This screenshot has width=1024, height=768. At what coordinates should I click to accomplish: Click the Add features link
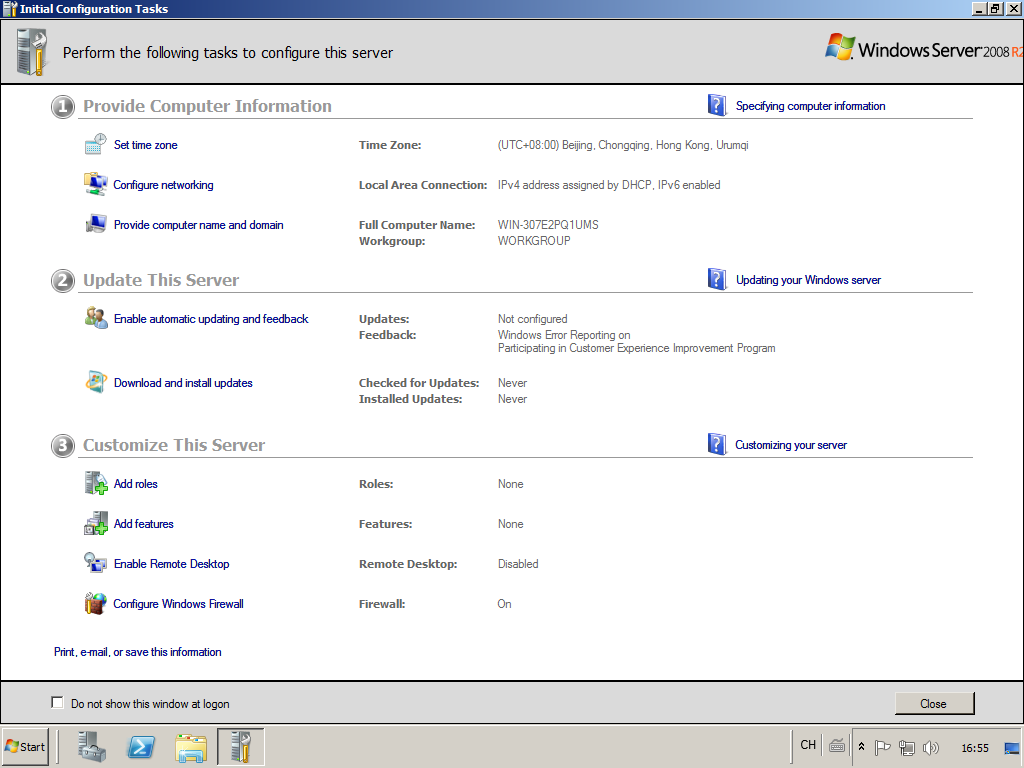point(144,524)
